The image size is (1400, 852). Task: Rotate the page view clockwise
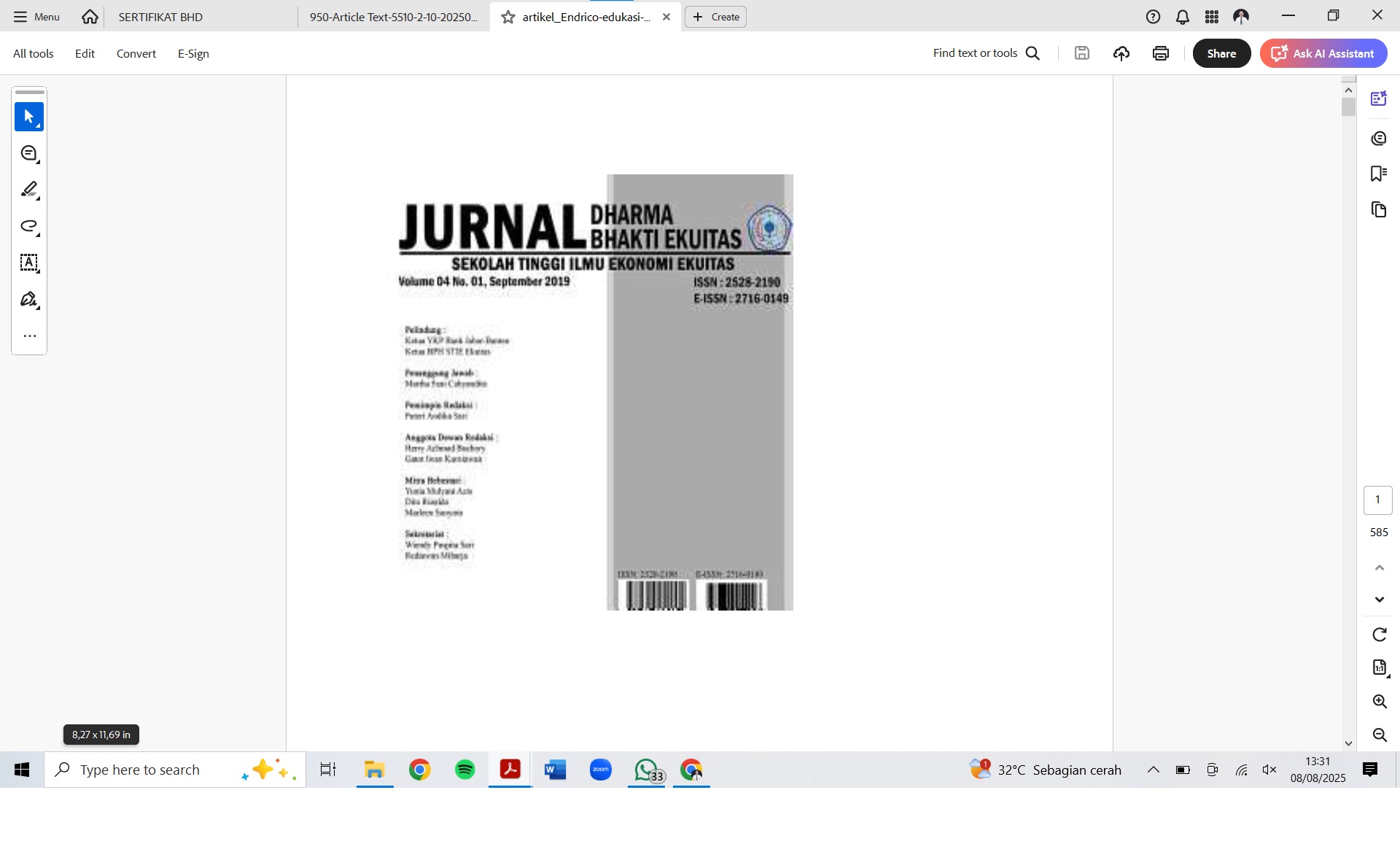[1380, 635]
